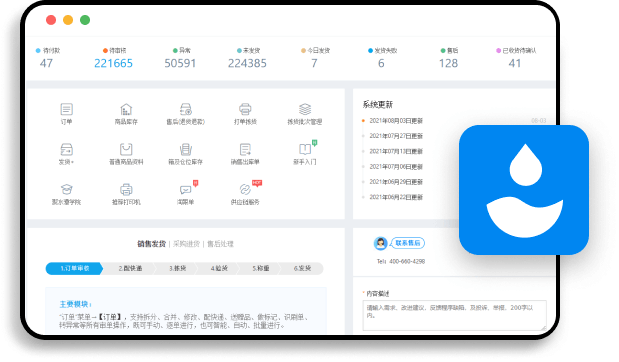Open the graduation cap academy icon
The image size is (619, 362).
[x=66, y=189]
